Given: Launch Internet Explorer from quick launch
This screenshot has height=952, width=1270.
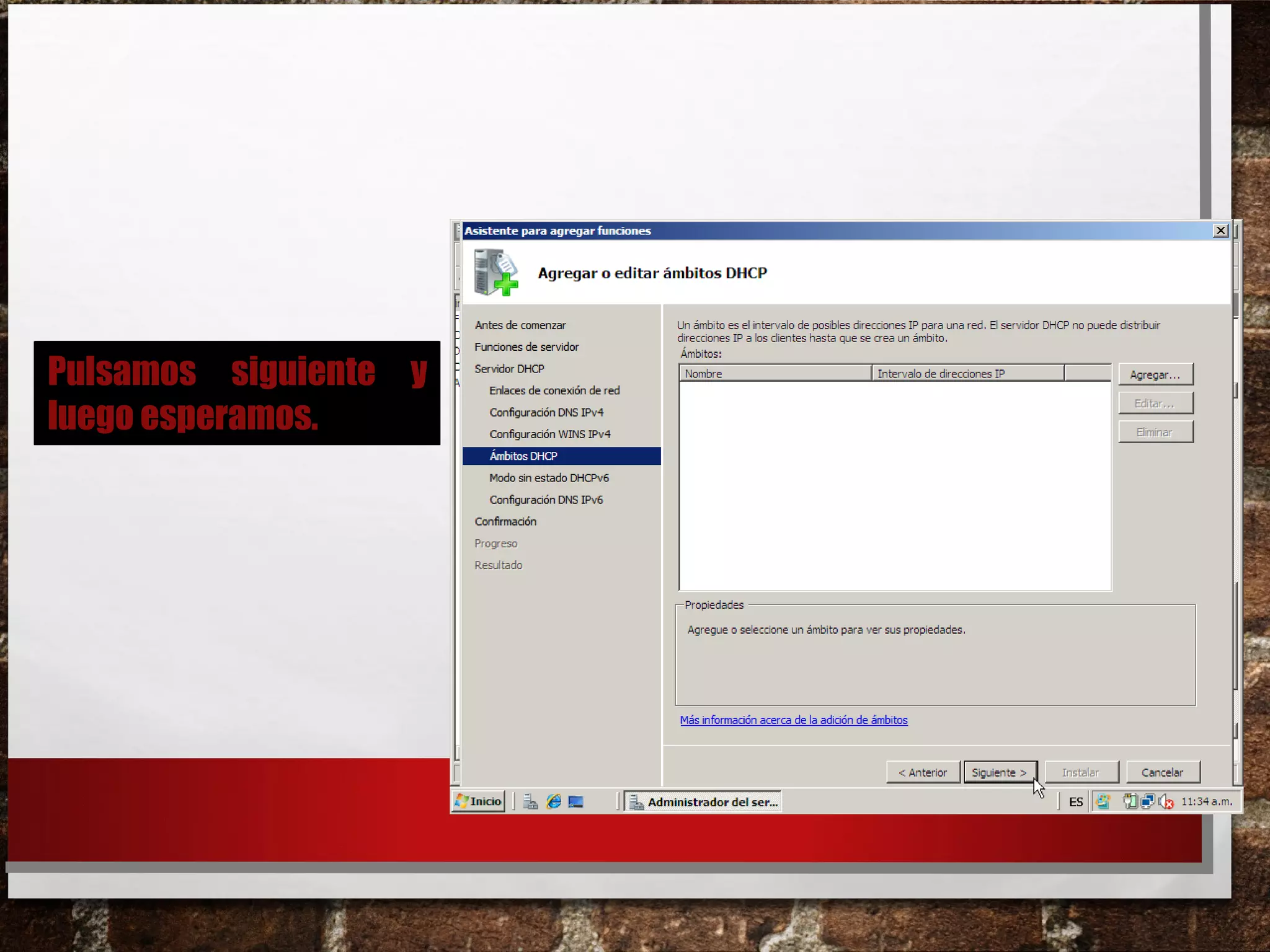Looking at the screenshot, I should 553,802.
